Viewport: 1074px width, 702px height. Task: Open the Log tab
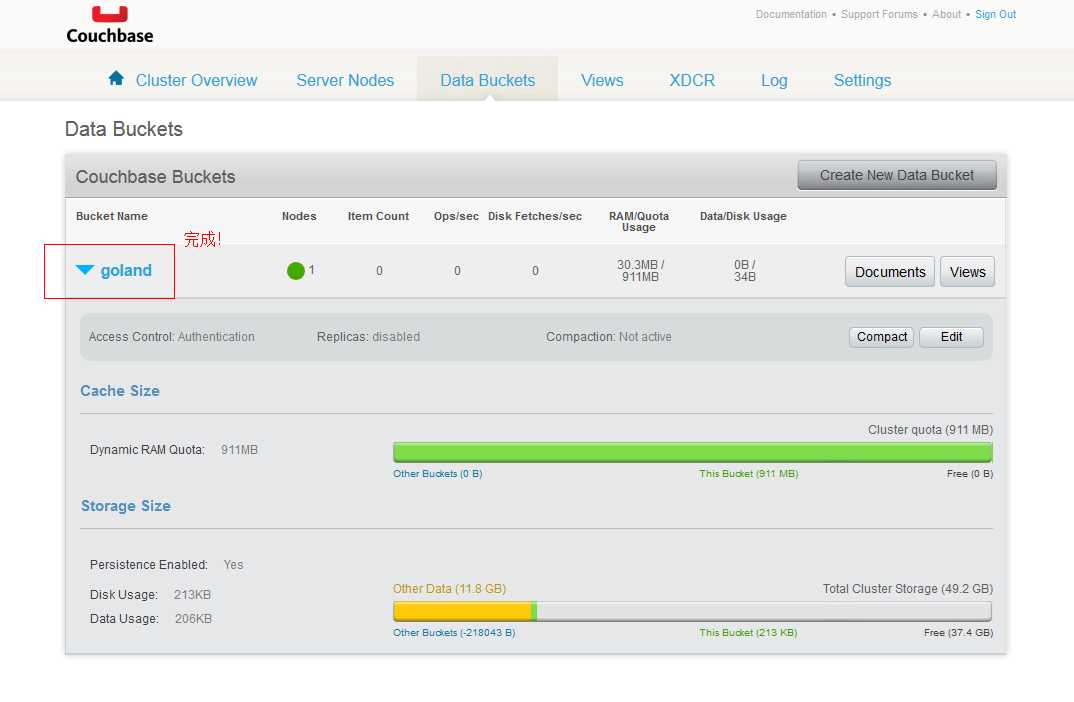point(774,80)
